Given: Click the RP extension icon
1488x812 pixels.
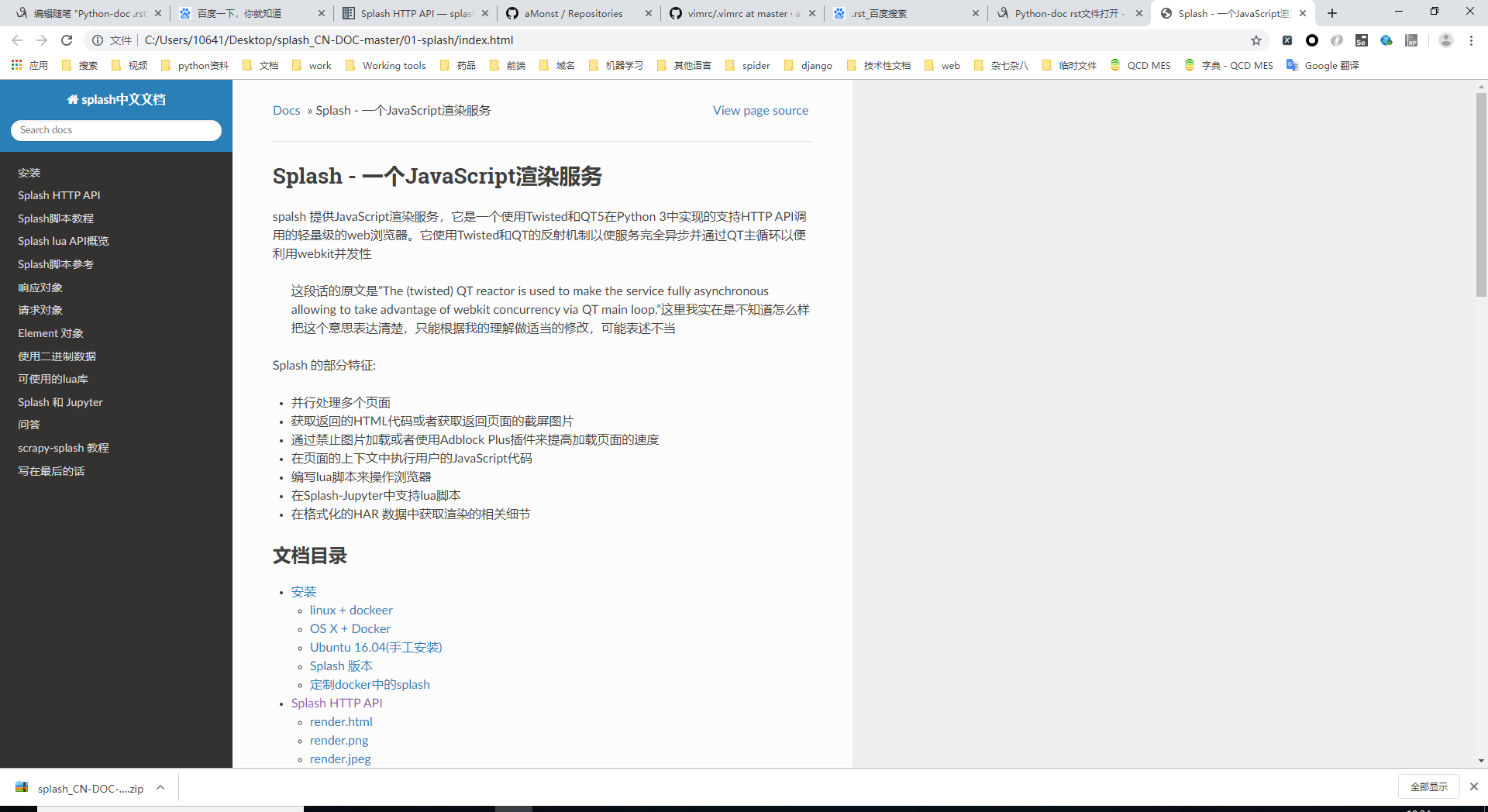Looking at the screenshot, I should tap(1410, 40).
